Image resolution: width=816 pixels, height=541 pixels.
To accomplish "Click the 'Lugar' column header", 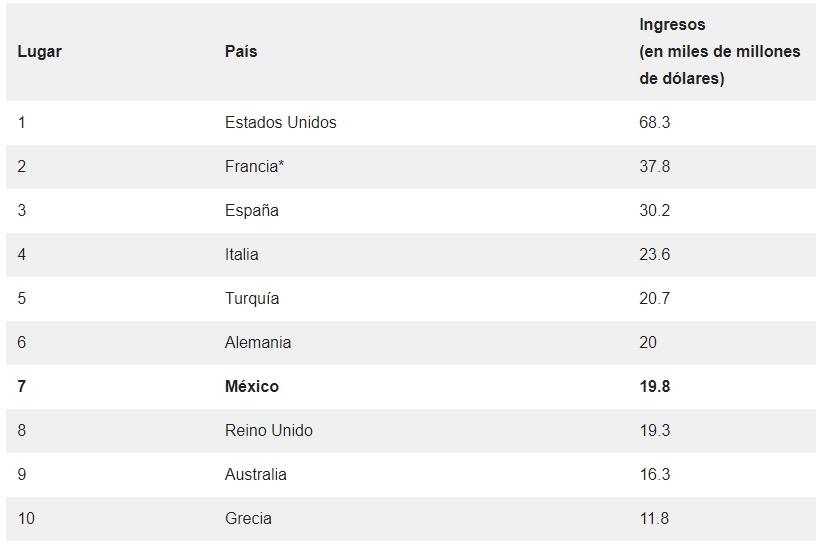I will pyautogui.click(x=39, y=51).
